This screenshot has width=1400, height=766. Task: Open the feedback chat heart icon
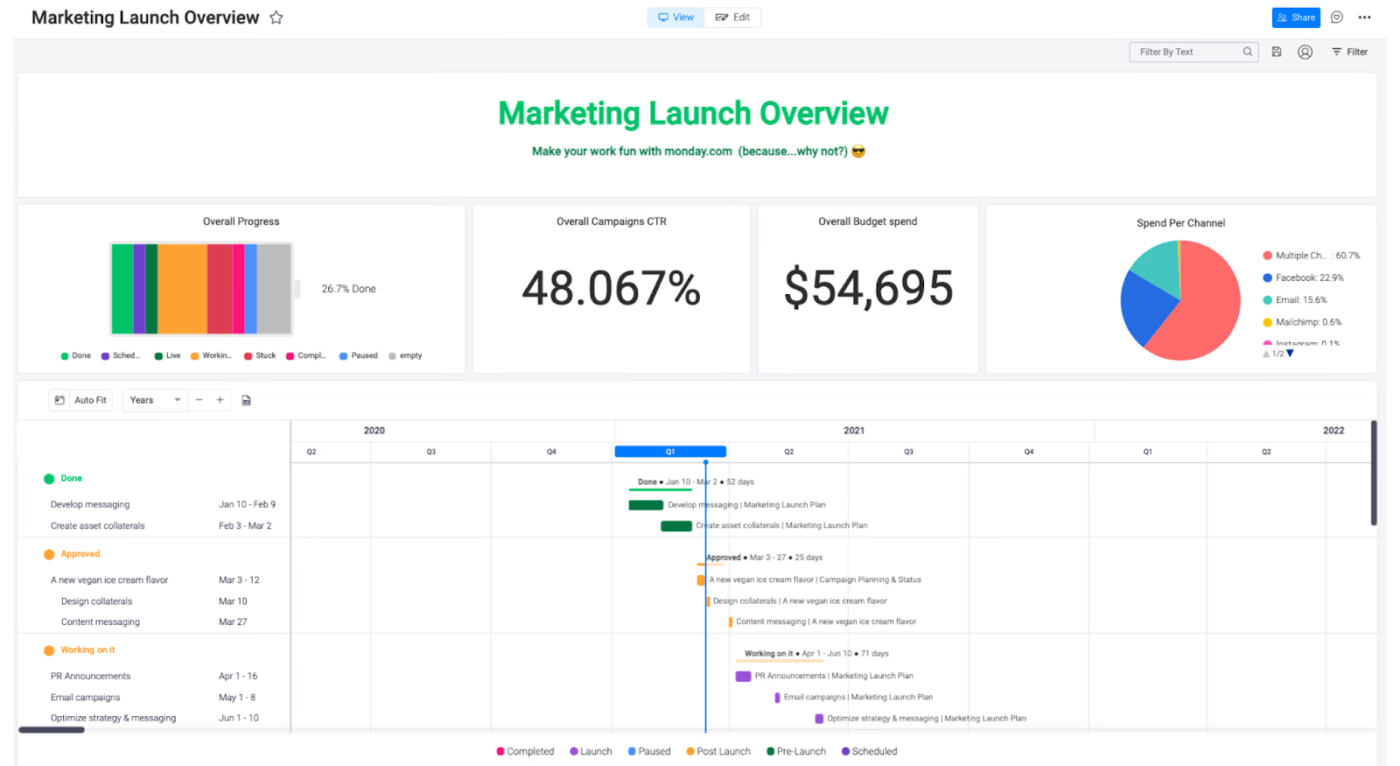[x=1337, y=18]
